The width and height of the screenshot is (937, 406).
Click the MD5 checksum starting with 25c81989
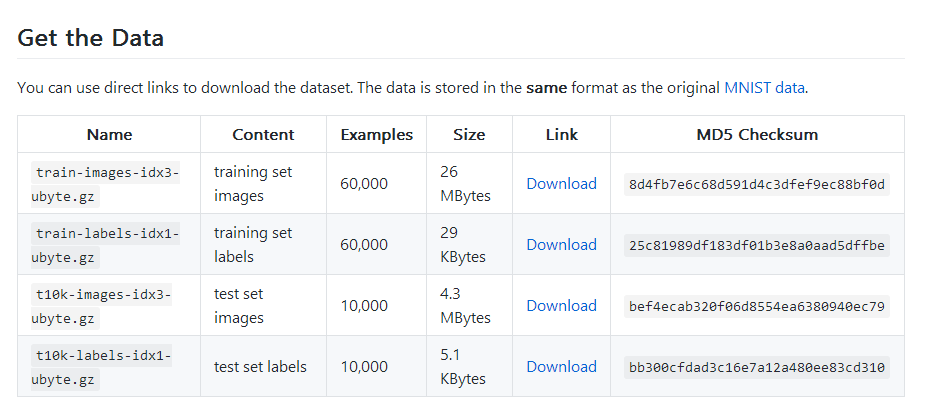click(756, 245)
